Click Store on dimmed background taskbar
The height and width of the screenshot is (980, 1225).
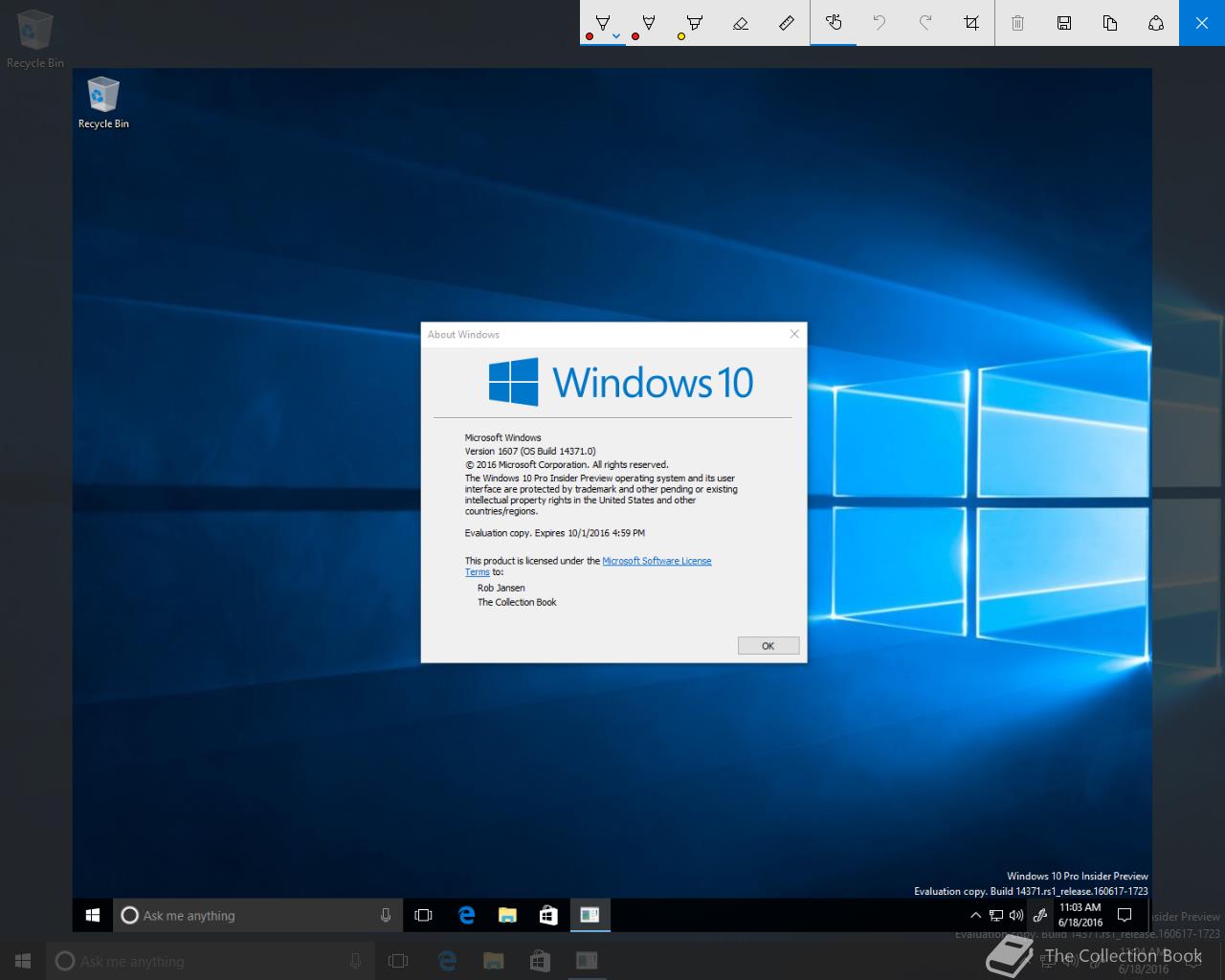pyautogui.click(x=539, y=961)
